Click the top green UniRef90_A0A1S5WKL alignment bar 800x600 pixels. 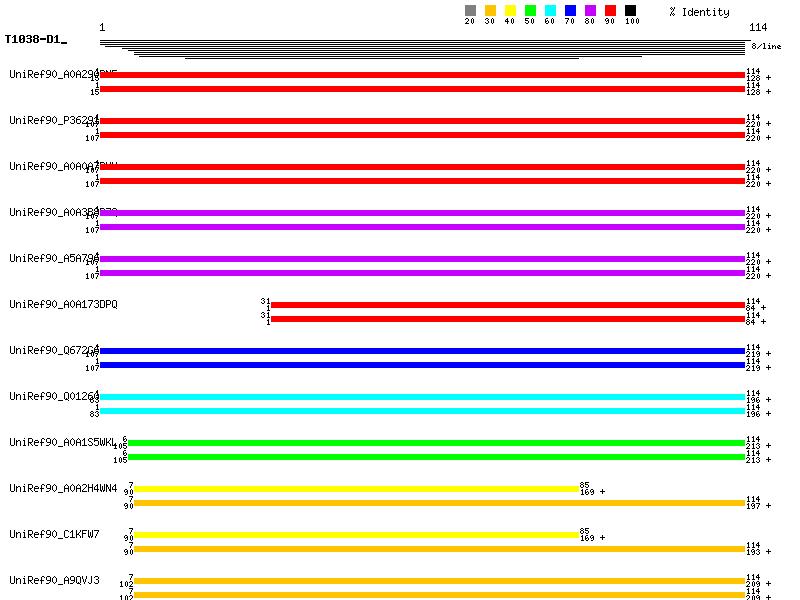436,443
